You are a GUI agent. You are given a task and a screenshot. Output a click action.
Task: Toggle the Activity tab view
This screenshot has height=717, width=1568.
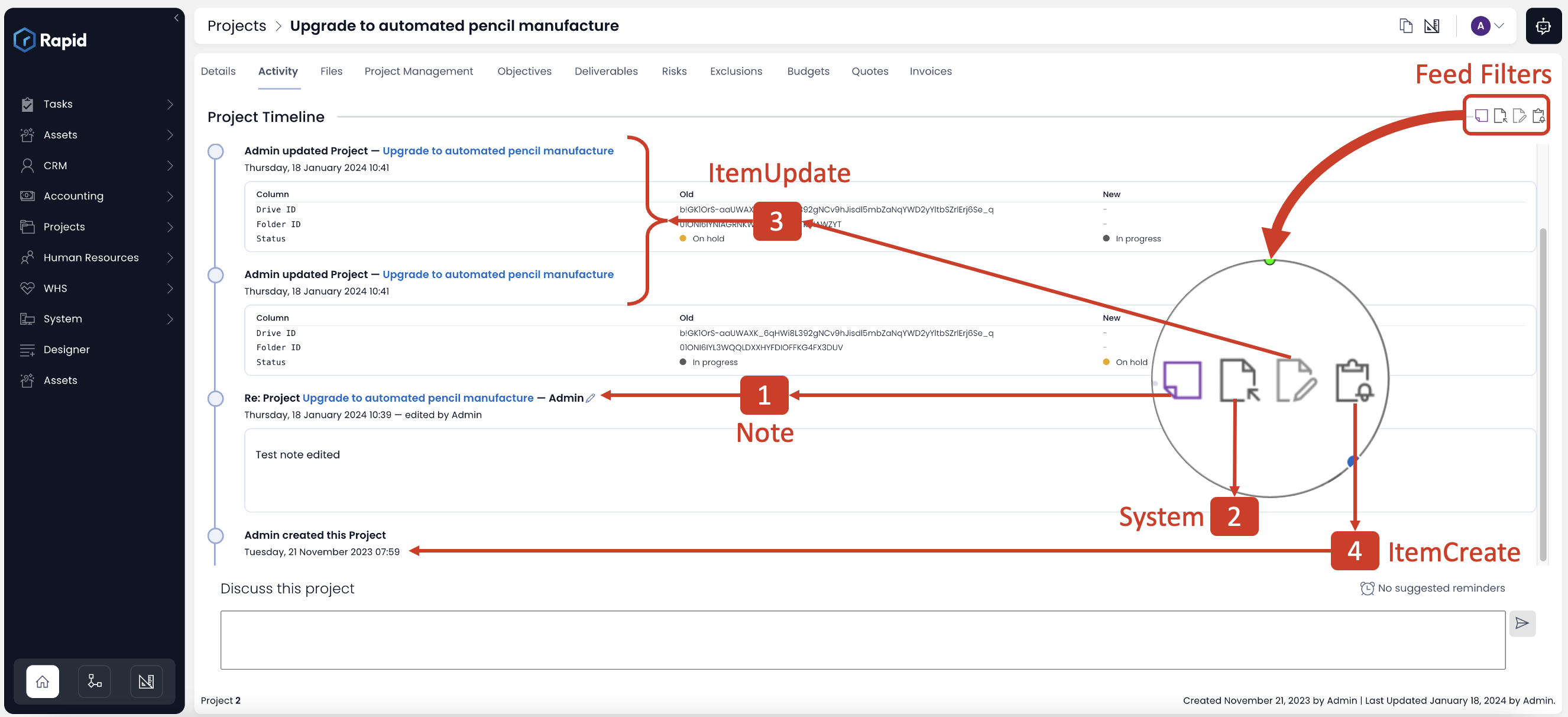pyautogui.click(x=278, y=72)
